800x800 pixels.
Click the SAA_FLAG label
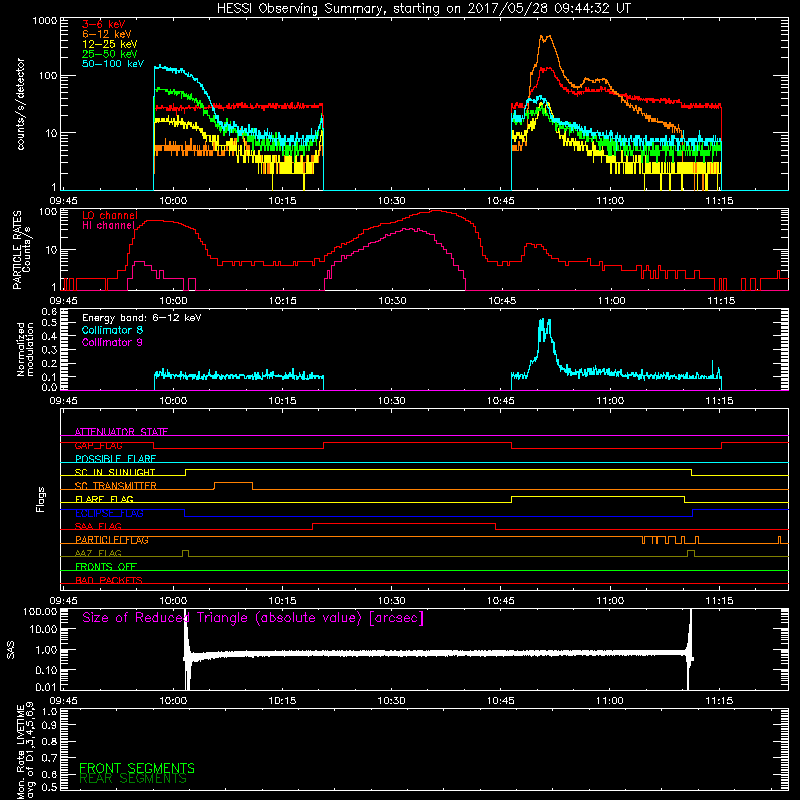pyautogui.click(x=98, y=526)
